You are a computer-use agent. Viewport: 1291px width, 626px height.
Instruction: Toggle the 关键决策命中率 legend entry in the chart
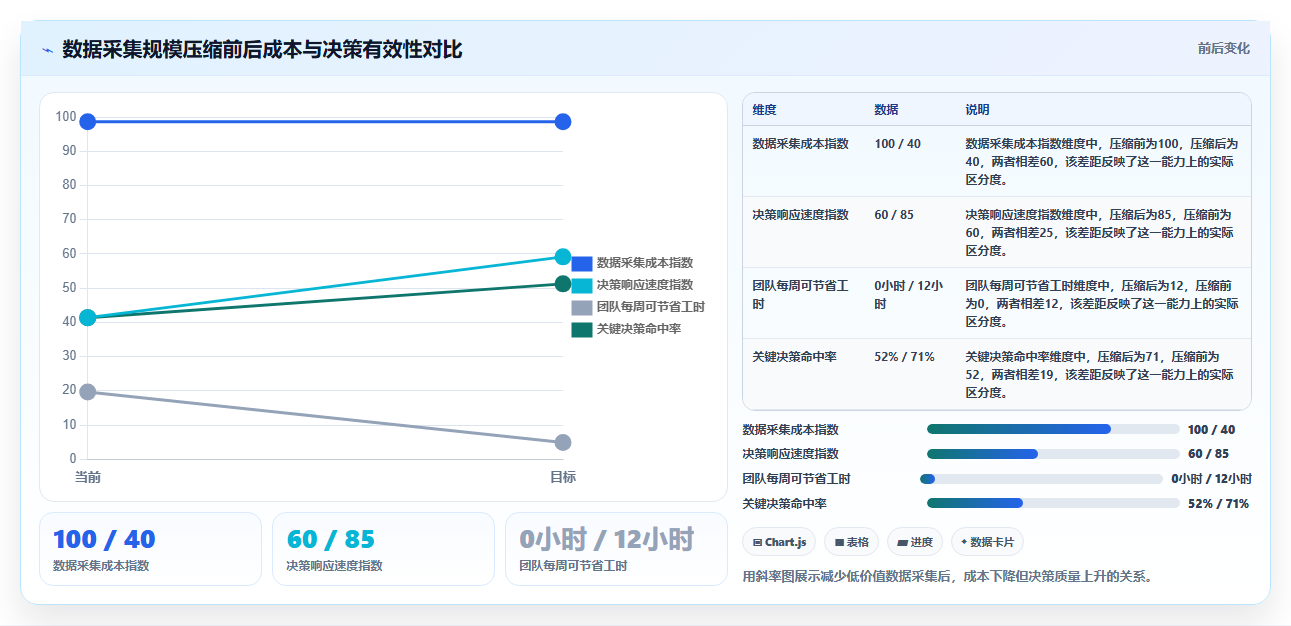[626, 329]
